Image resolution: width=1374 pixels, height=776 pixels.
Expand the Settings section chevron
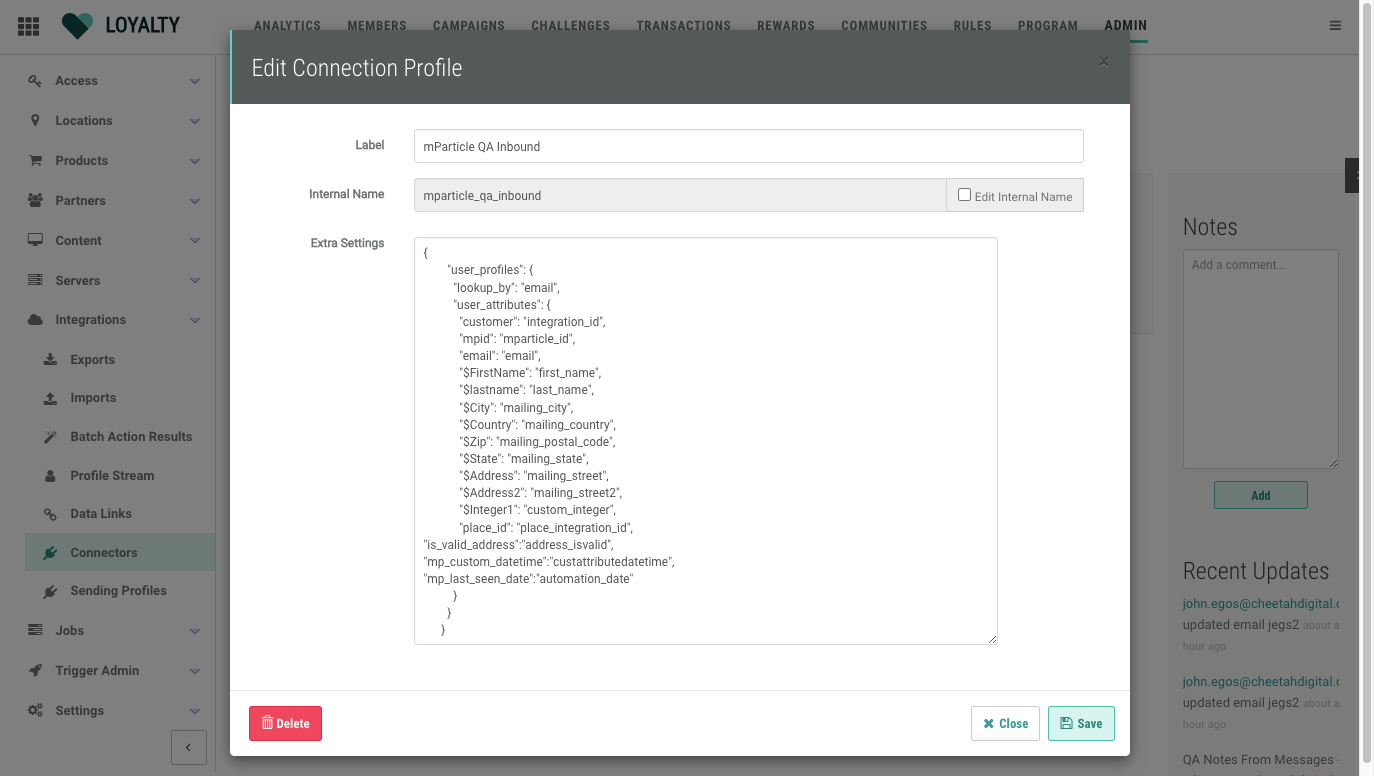pos(195,711)
